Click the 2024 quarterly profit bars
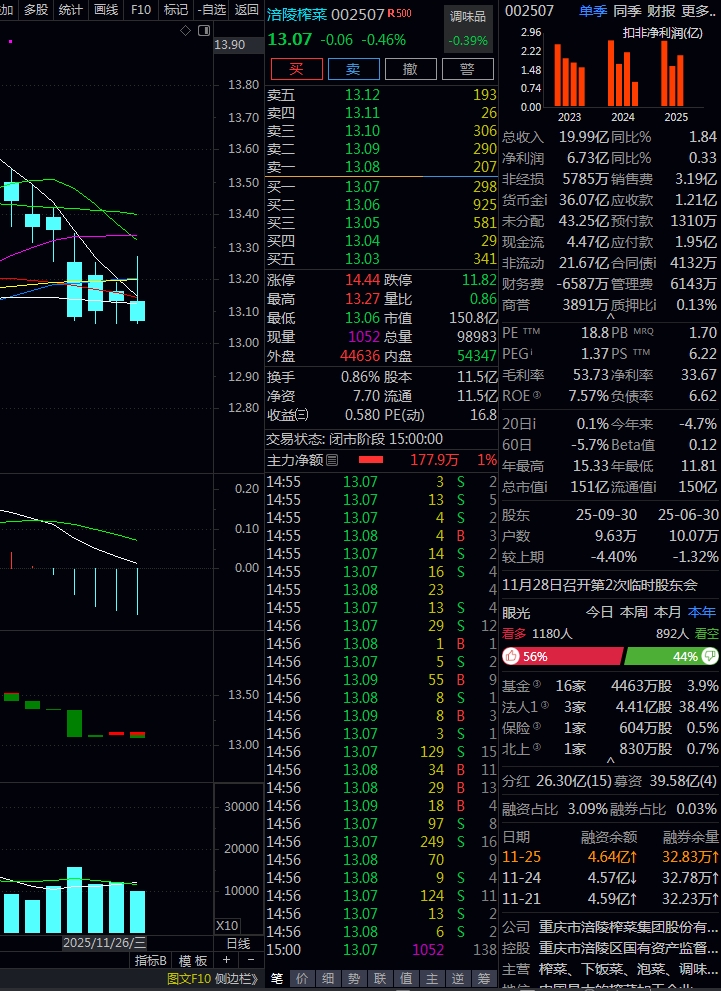721x991 pixels. pyautogui.click(x=622, y=73)
